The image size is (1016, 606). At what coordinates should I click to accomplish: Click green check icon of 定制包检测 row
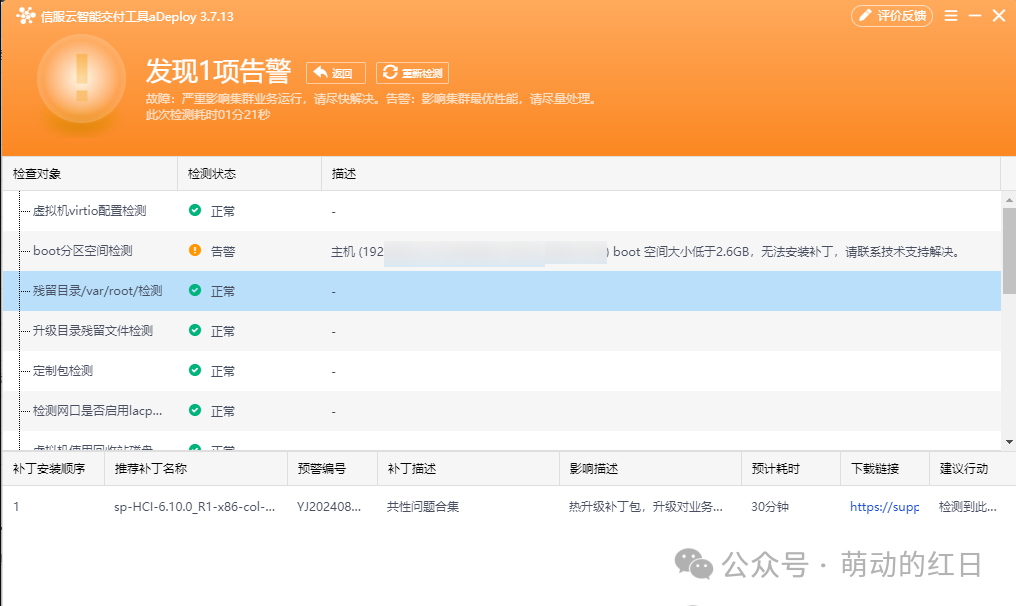click(x=195, y=370)
